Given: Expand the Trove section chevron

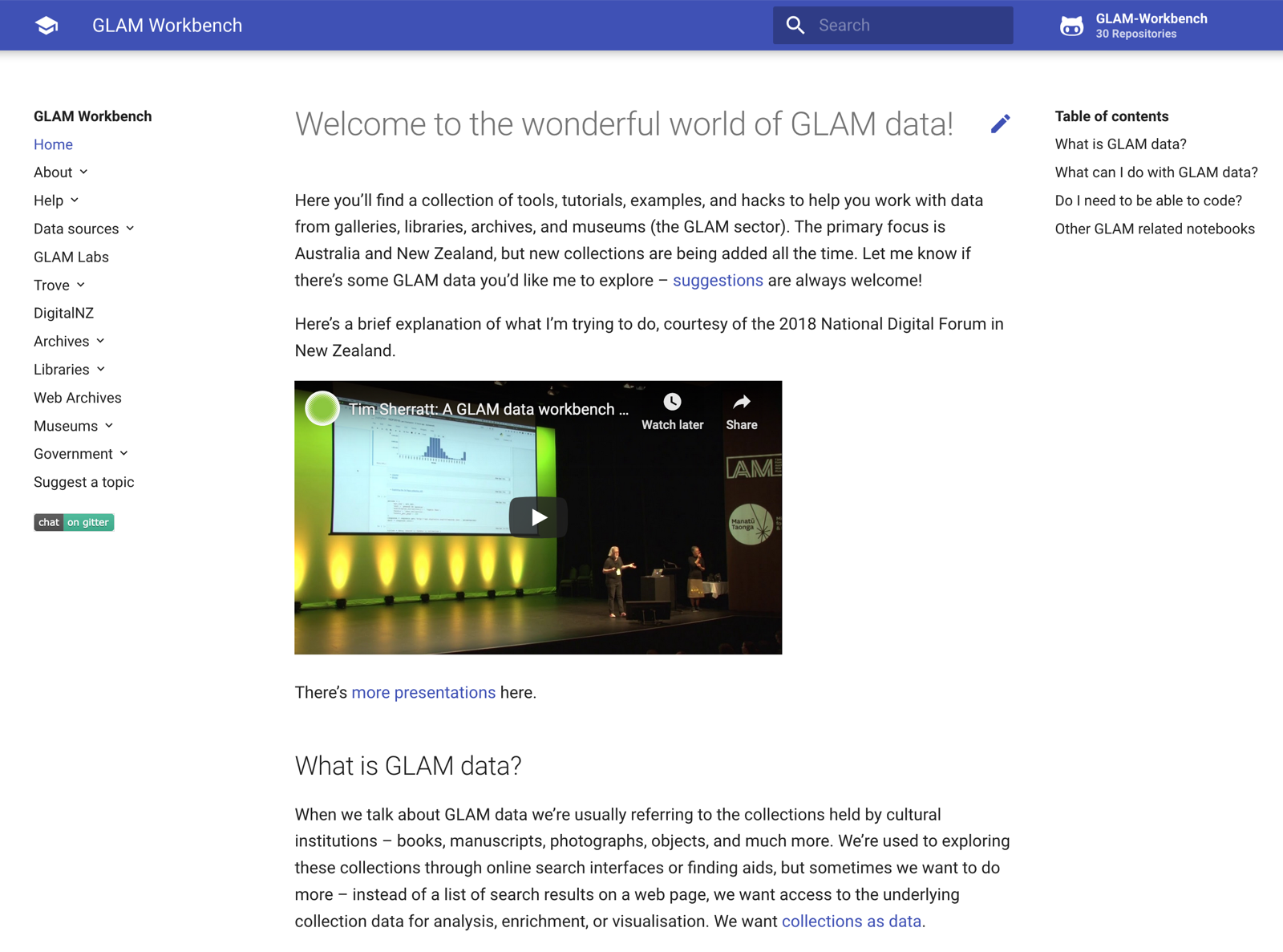Looking at the screenshot, I should click(x=81, y=285).
